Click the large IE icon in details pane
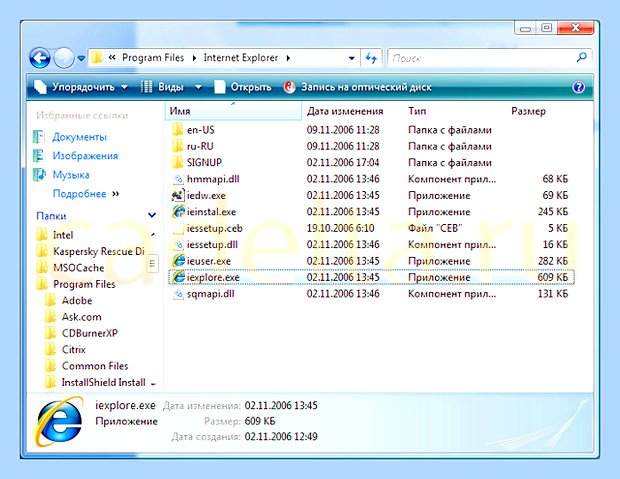This screenshot has width=620, height=479. coord(59,422)
